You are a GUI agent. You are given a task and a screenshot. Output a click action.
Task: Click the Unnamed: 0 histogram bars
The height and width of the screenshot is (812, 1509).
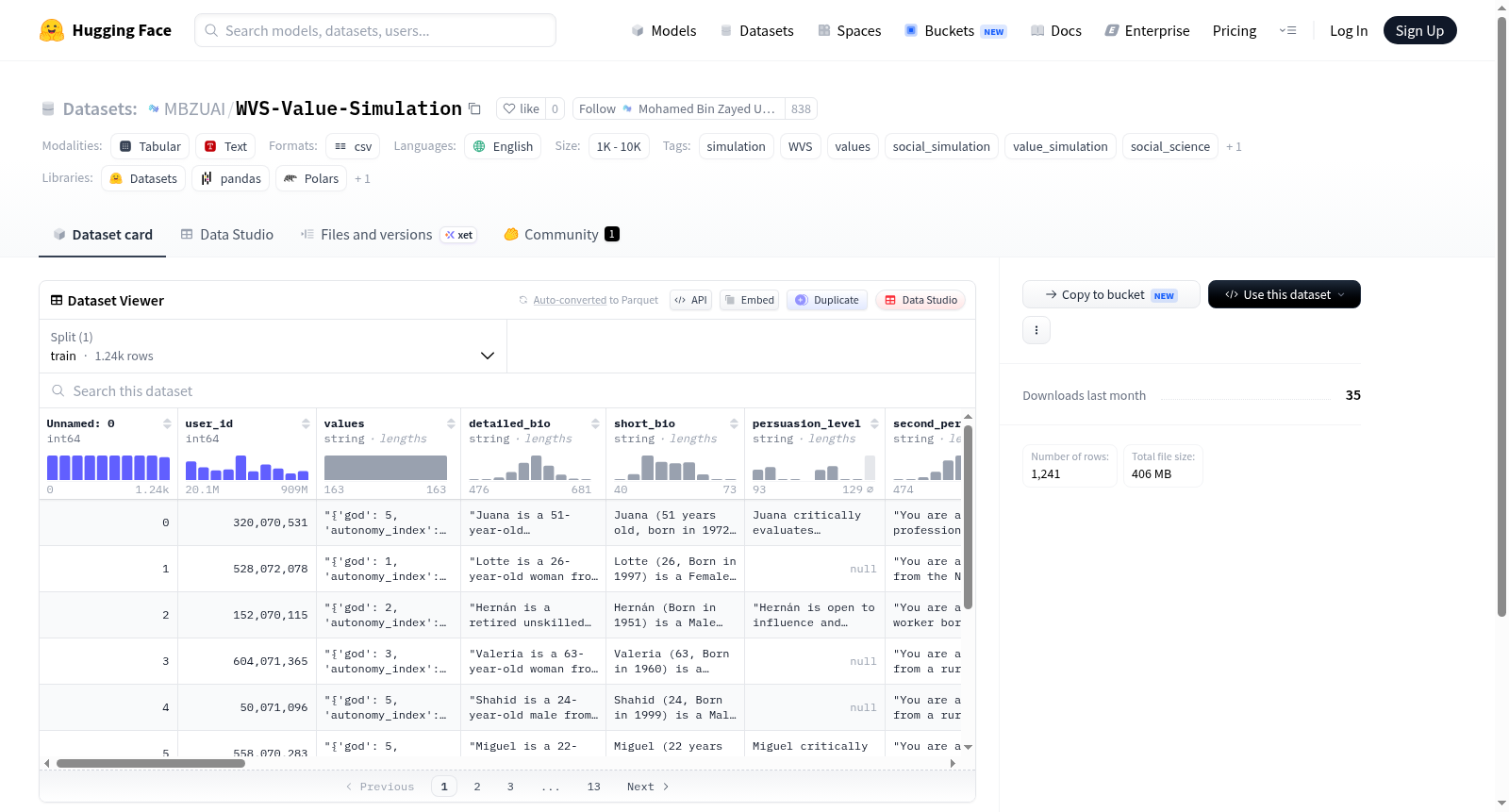108,468
